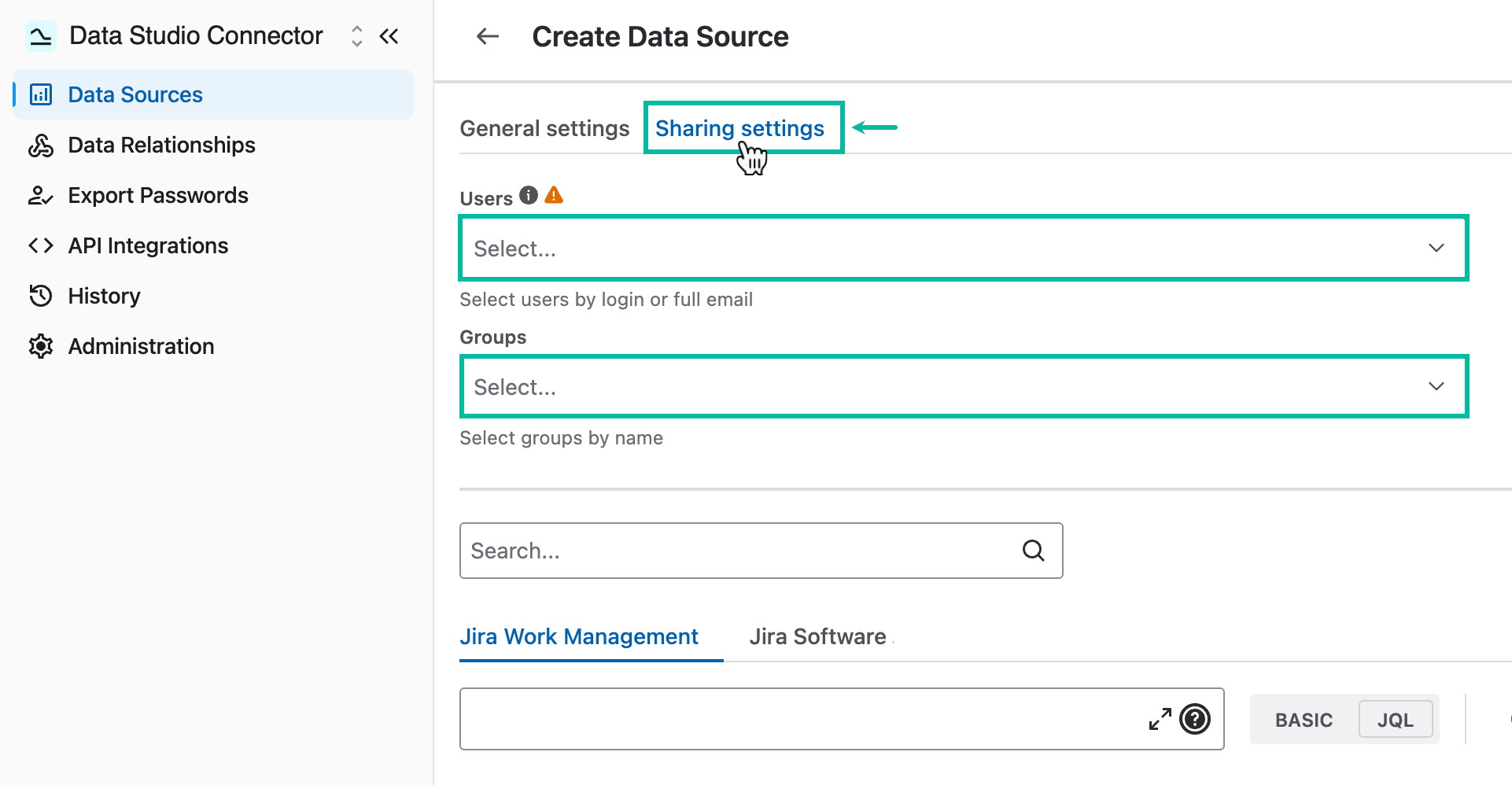The image size is (1512, 785).
Task: Show Users info tooltip icon
Action: 529,195
